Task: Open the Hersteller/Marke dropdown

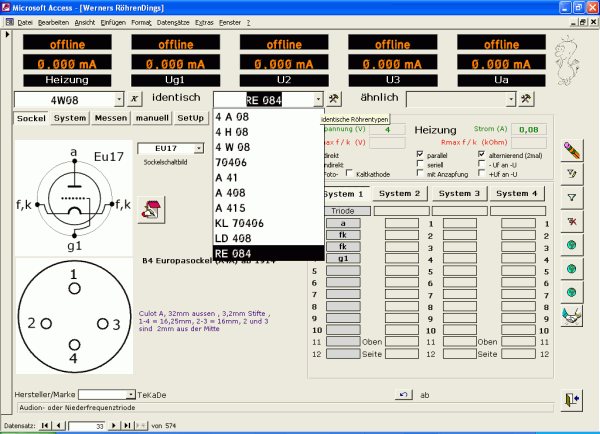Action: [x=130, y=394]
